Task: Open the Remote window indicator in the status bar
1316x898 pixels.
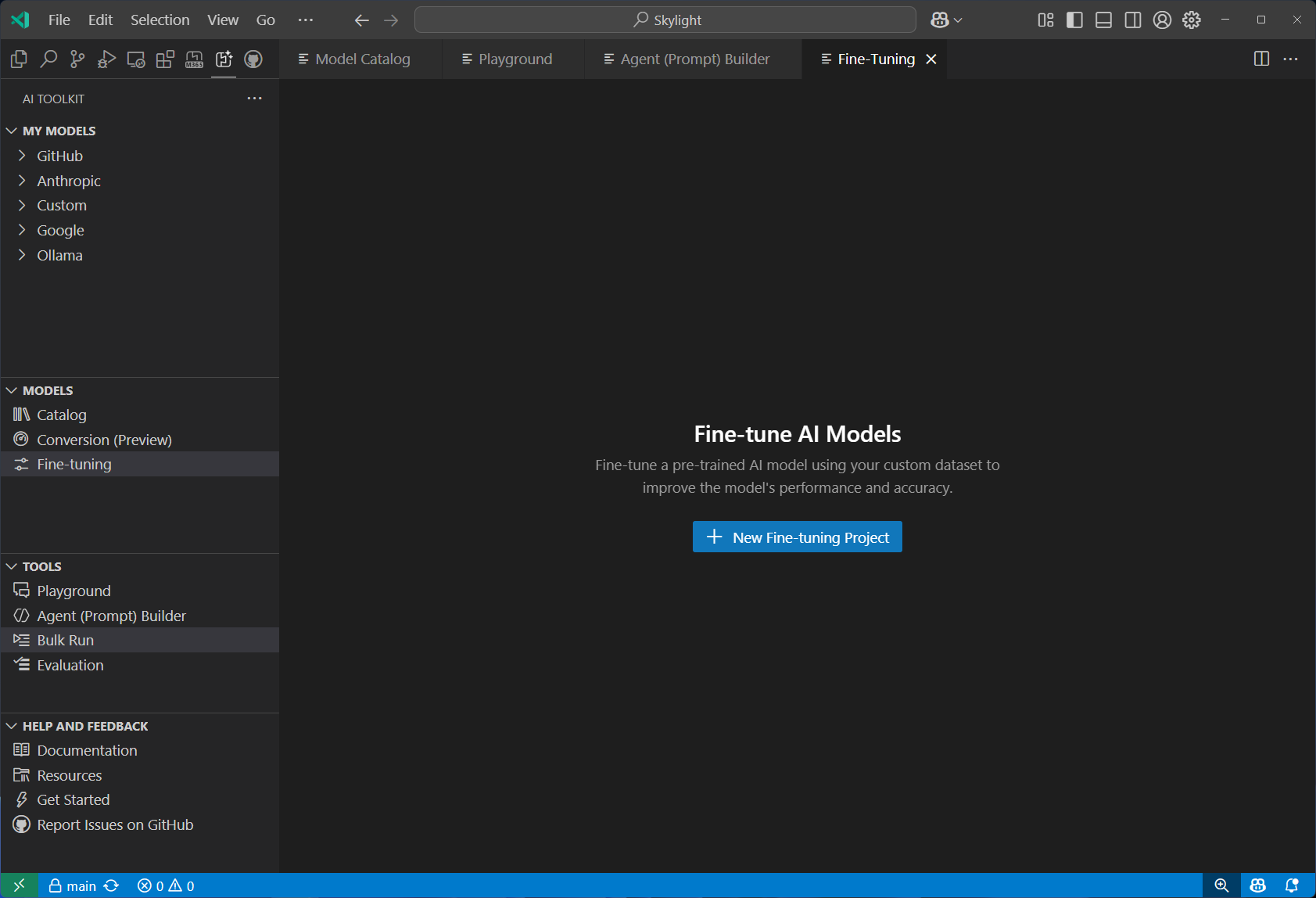Action: 20,885
